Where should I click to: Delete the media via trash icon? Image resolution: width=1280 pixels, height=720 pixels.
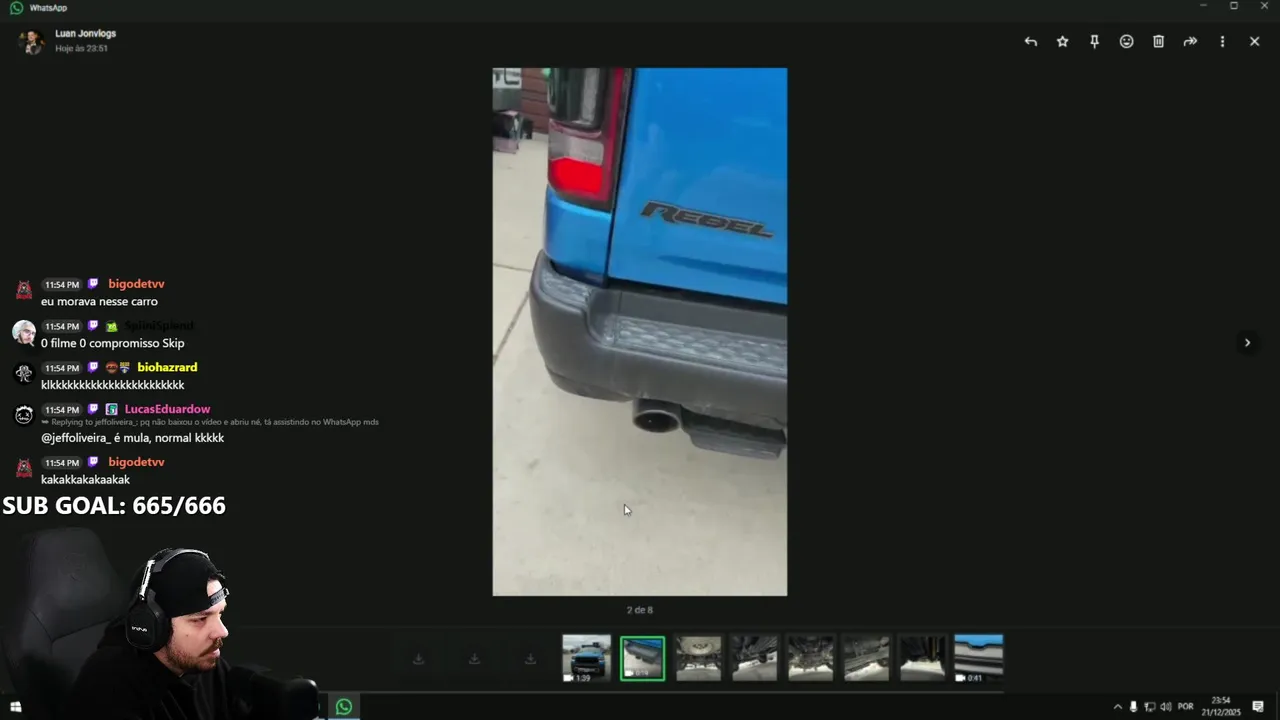click(x=1159, y=41)
